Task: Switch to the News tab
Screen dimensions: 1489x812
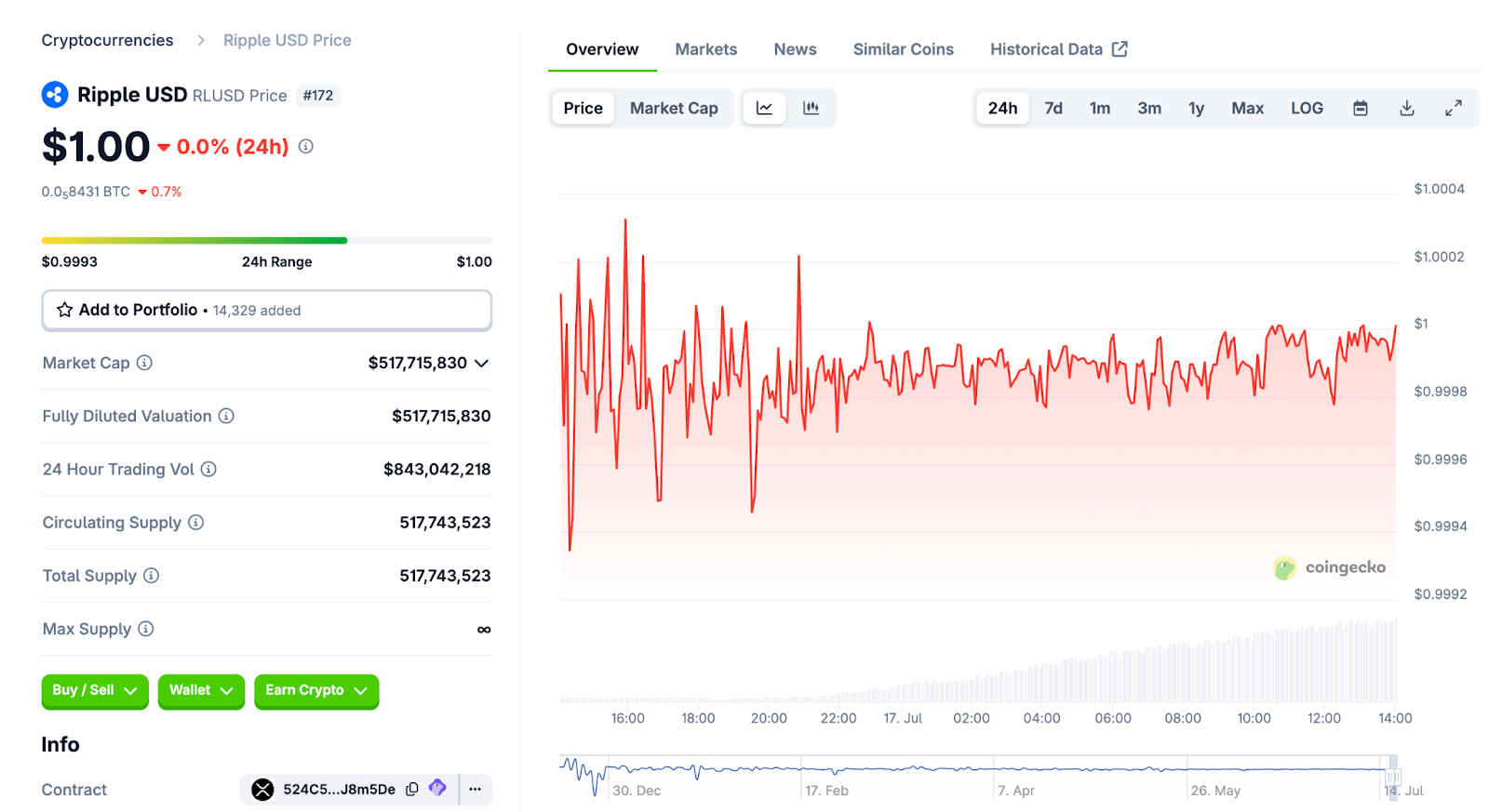Action: pos(796,49)
